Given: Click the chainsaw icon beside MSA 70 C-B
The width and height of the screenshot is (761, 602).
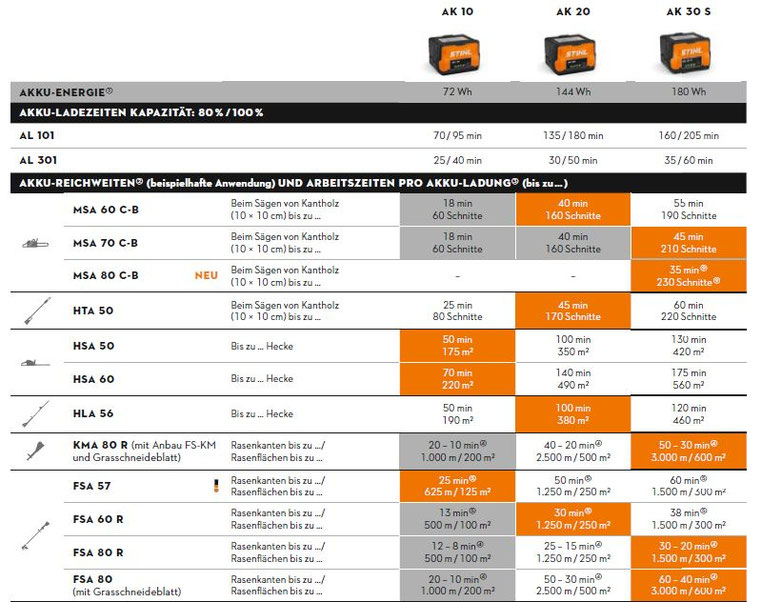Looking at the screenshot, I should [35, 243].
